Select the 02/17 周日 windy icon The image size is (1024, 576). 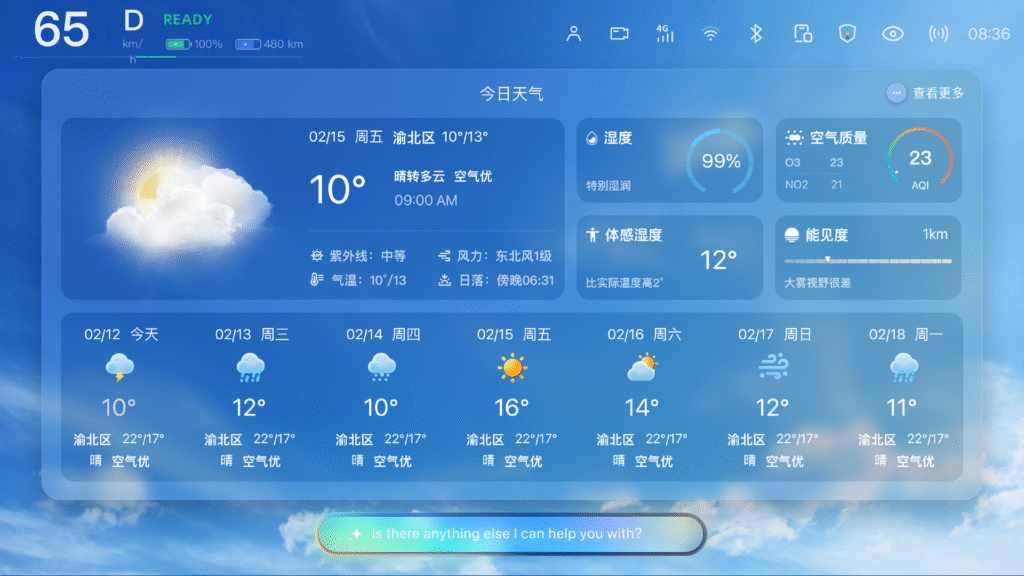pos(773,367)
